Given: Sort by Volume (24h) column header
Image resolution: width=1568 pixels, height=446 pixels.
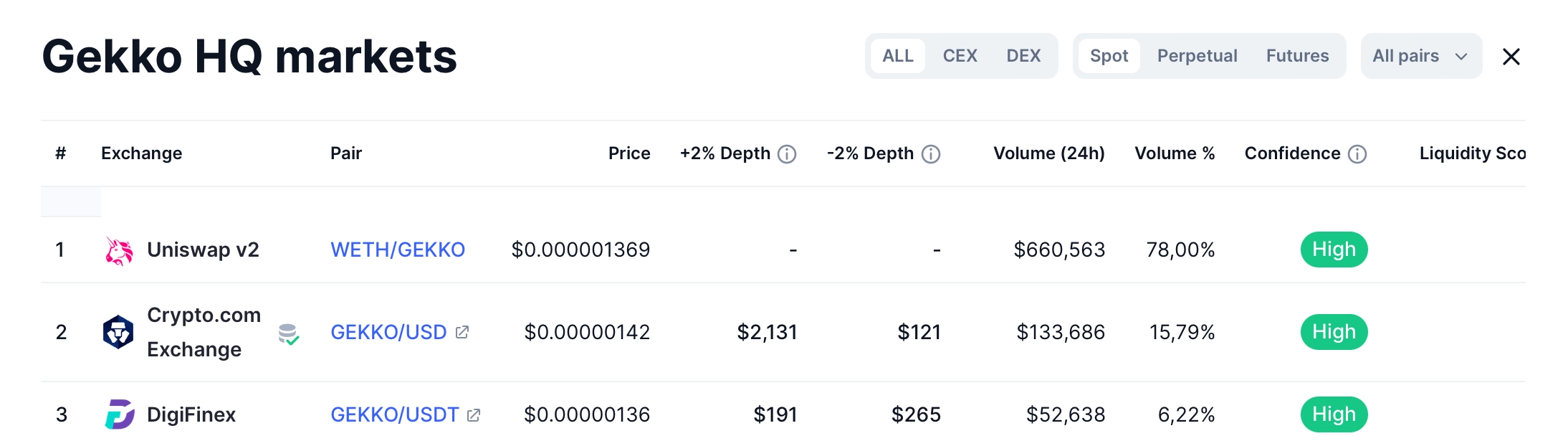Looking at the screenshot, I should click(x=1048, y=153).
